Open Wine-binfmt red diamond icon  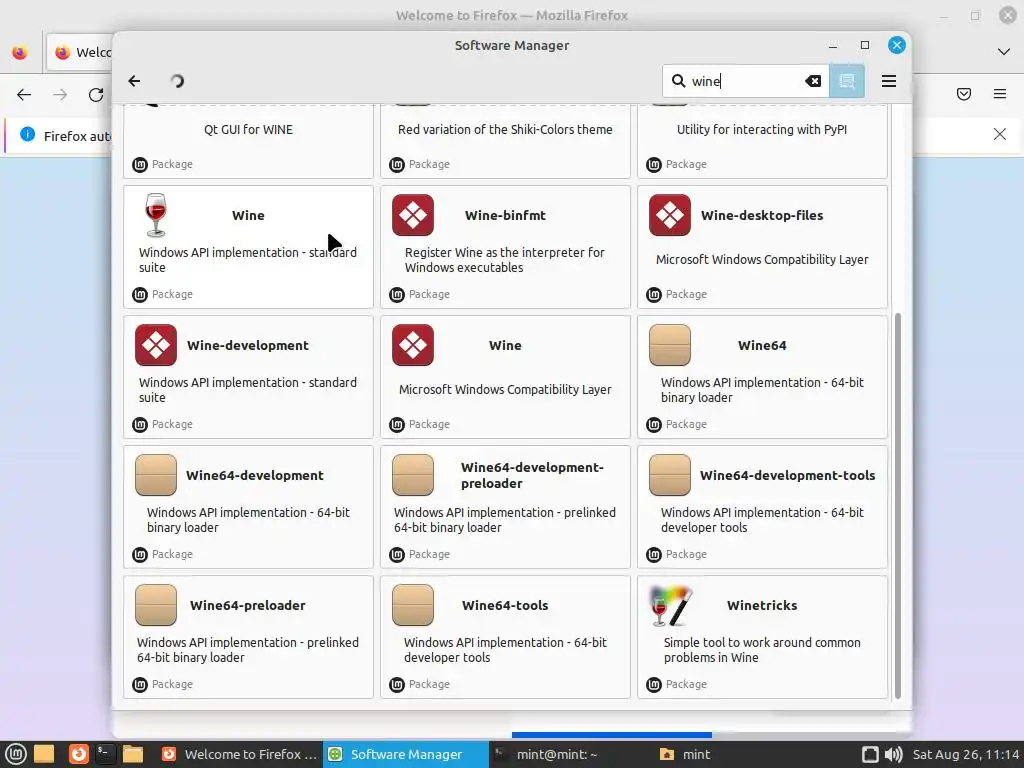point(413,215)
